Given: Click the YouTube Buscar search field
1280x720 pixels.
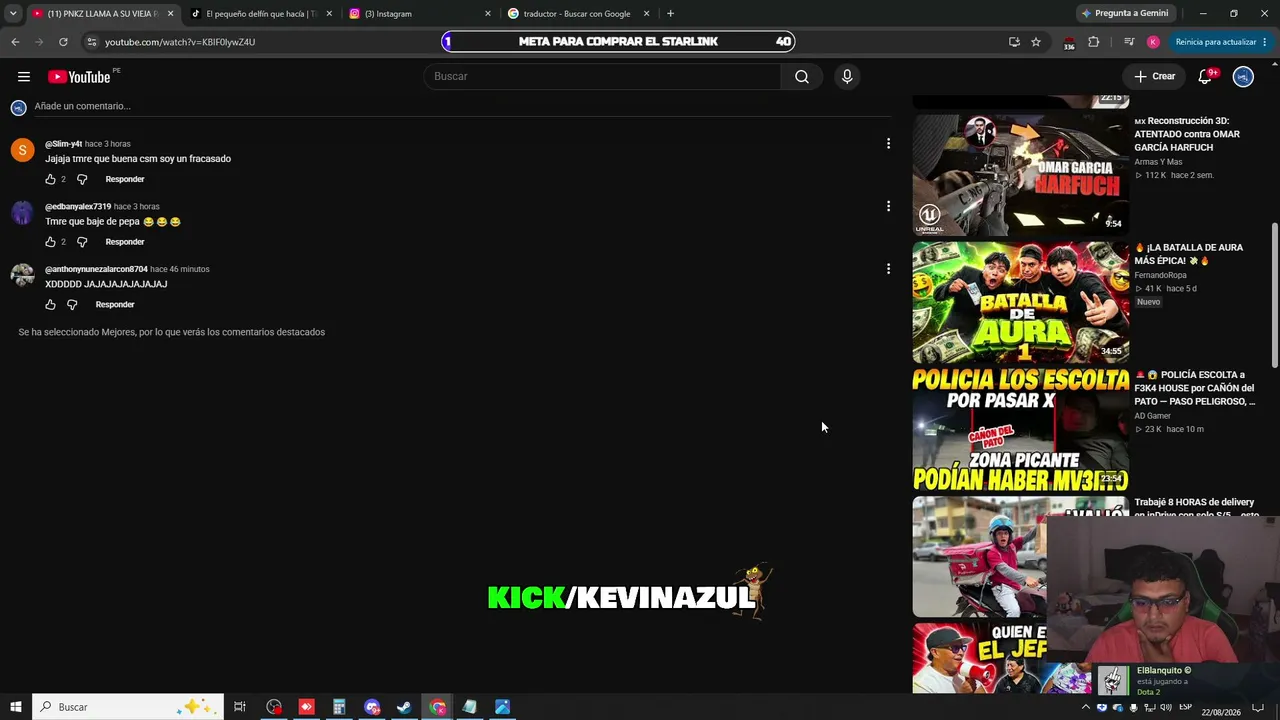Looking at the screenshot, I should pos(602,77).
